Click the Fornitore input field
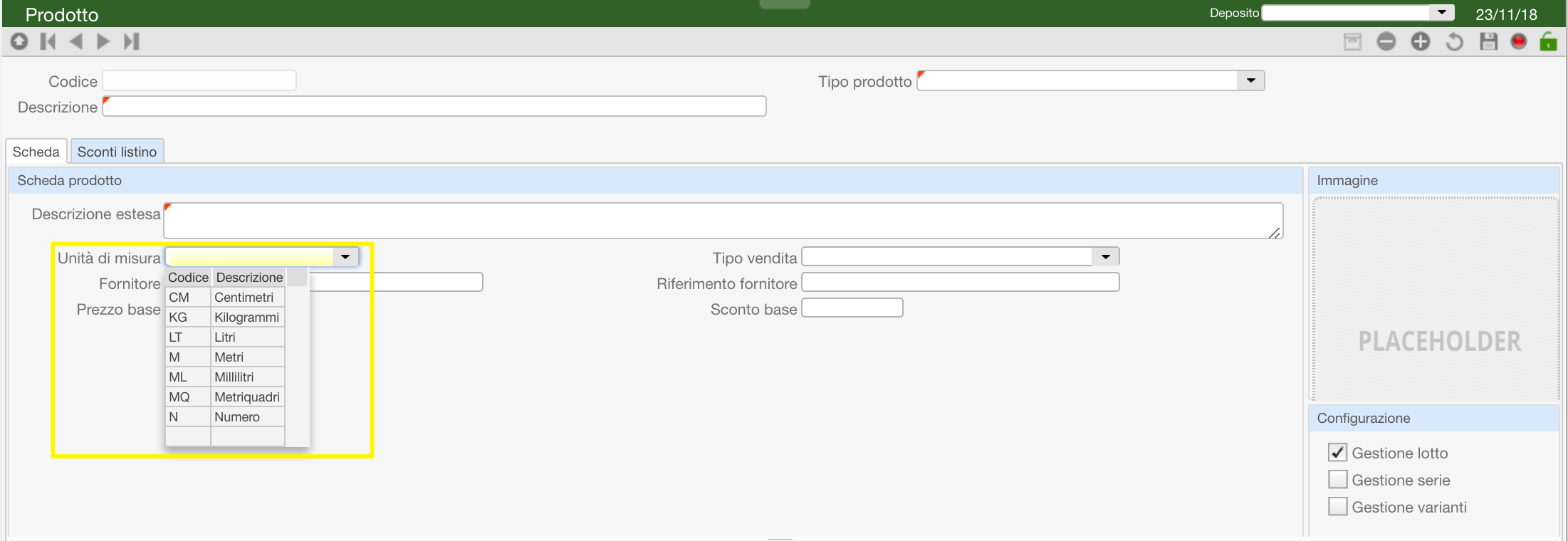Image resolution: width=1568 pixels, height=541 pixels. pyautogui.click(x=396, y=283)
